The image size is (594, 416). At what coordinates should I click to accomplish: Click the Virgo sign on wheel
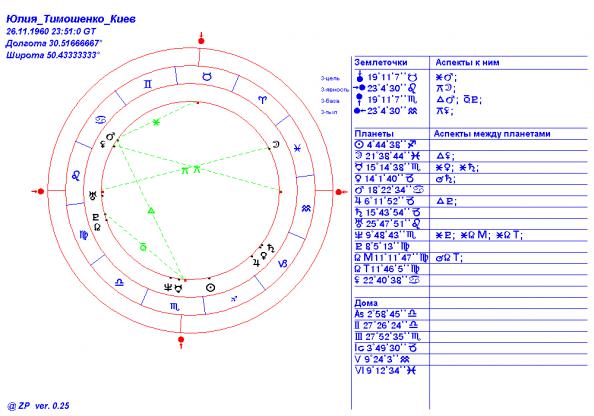[x=84, y=235]
